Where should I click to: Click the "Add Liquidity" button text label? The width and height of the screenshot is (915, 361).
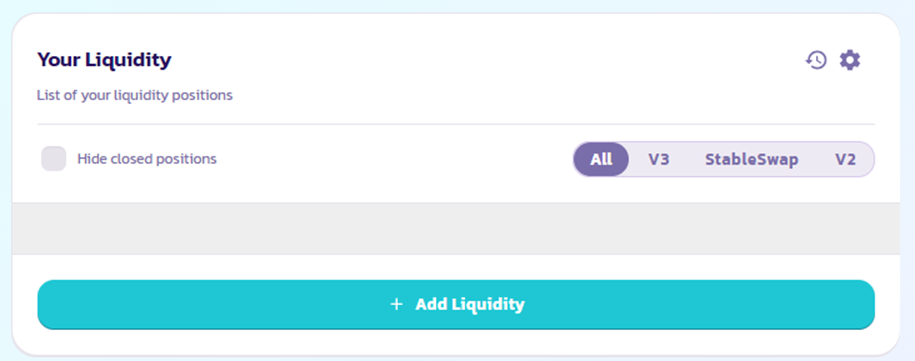(470, 304)
